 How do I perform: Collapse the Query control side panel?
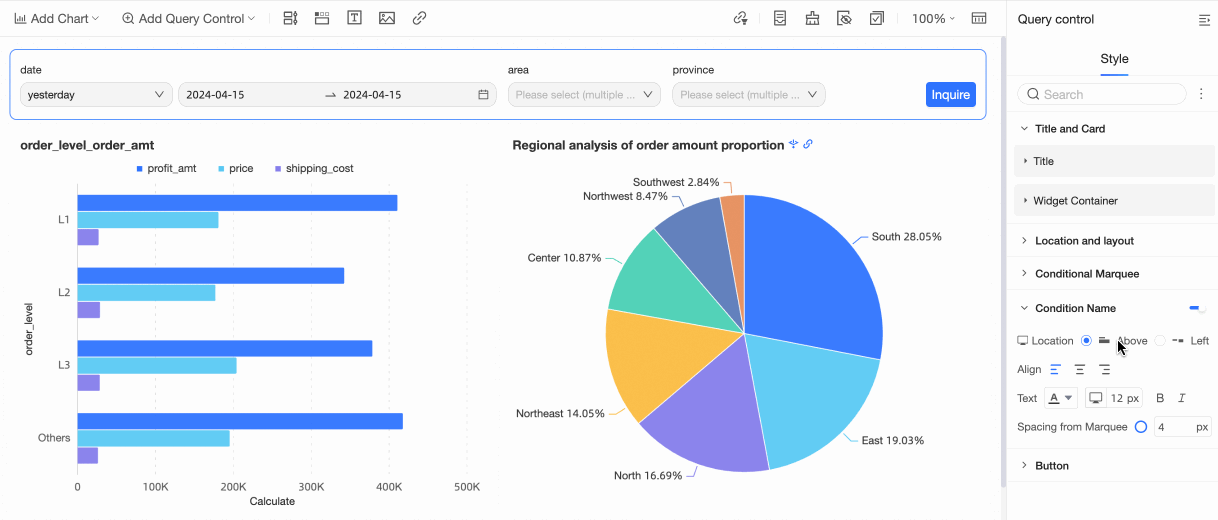tap(1204, 19)
